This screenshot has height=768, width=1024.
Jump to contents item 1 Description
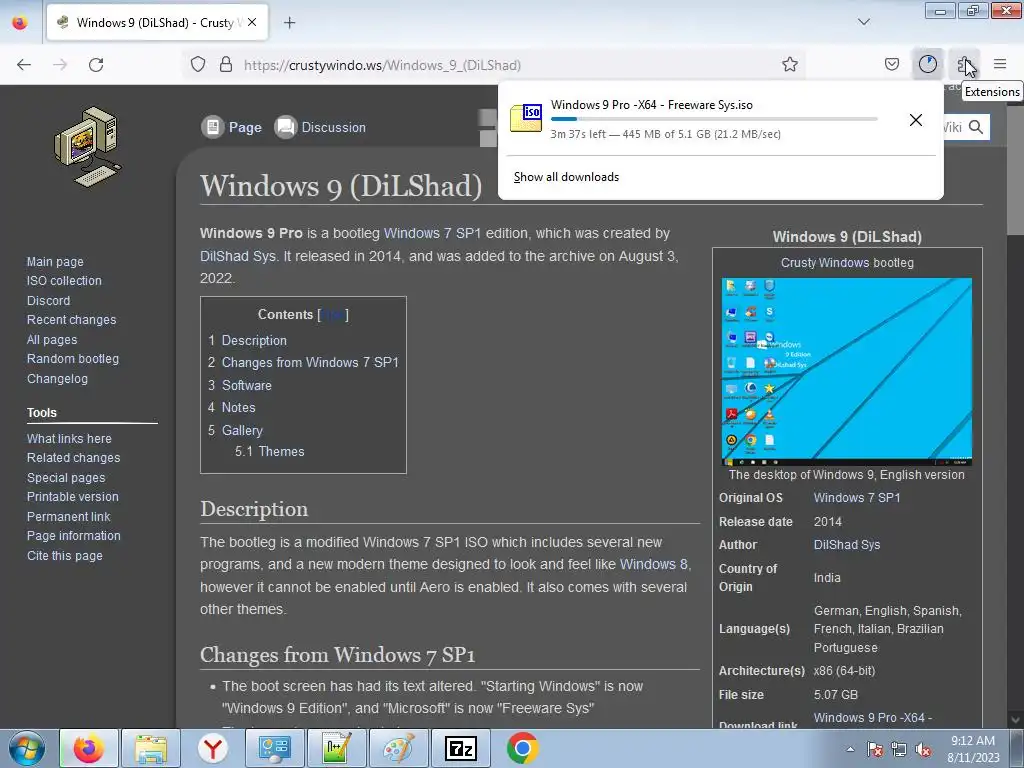click(247, 340)
